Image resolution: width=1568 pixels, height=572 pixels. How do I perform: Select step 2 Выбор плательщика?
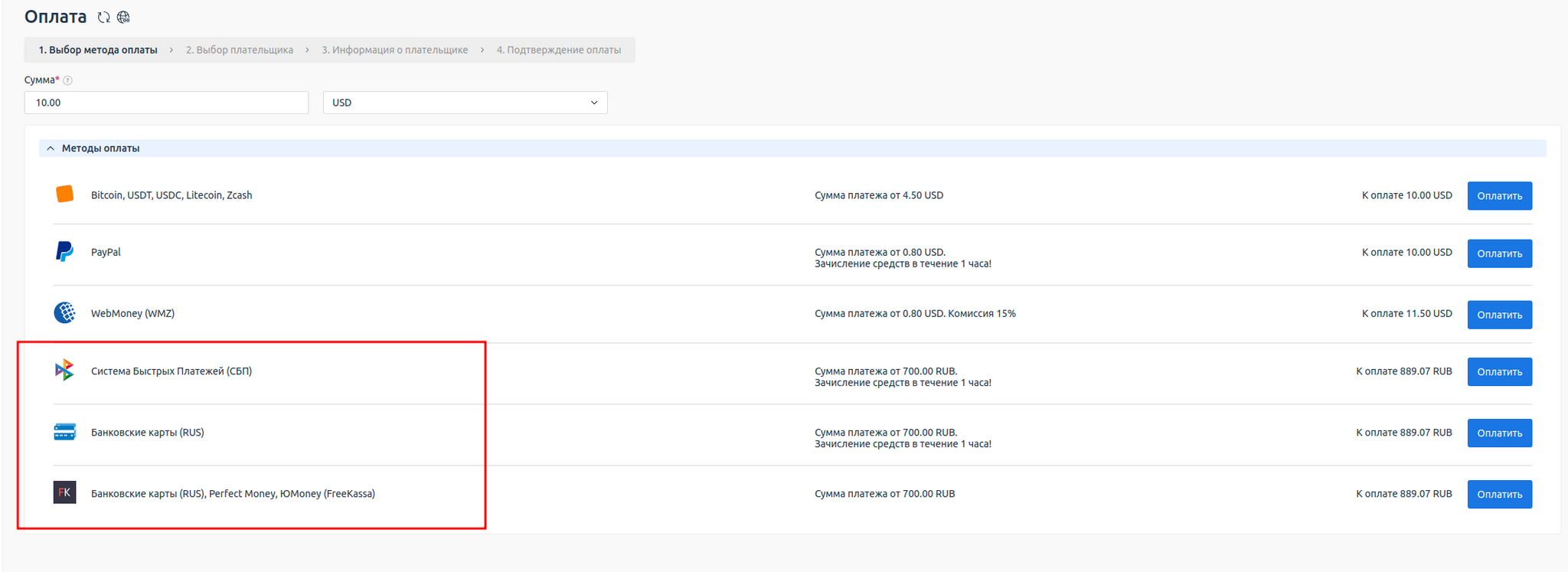pyautogui.click(x=240, y=50)
